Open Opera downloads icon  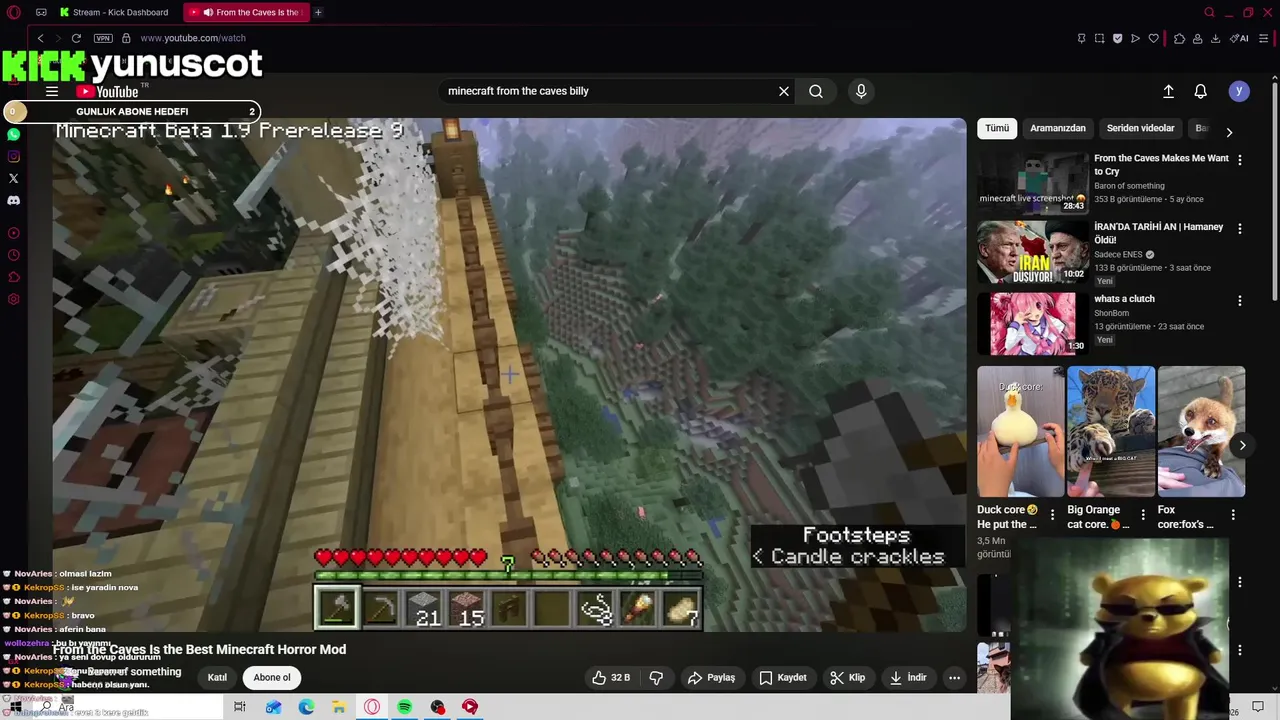tap(1215, 38)
